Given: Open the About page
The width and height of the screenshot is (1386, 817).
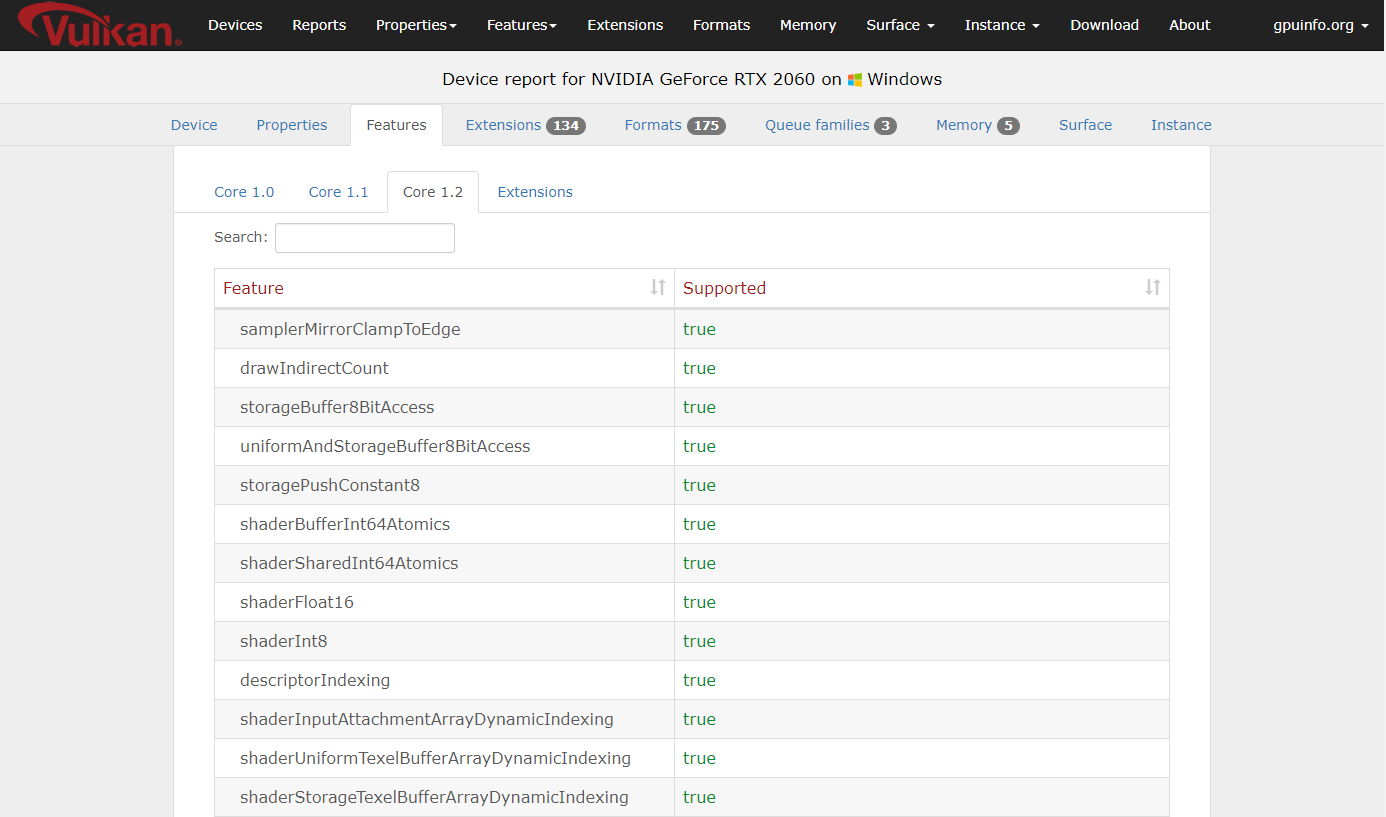Looking at the screenshot, I should (x=1189, y=25).
